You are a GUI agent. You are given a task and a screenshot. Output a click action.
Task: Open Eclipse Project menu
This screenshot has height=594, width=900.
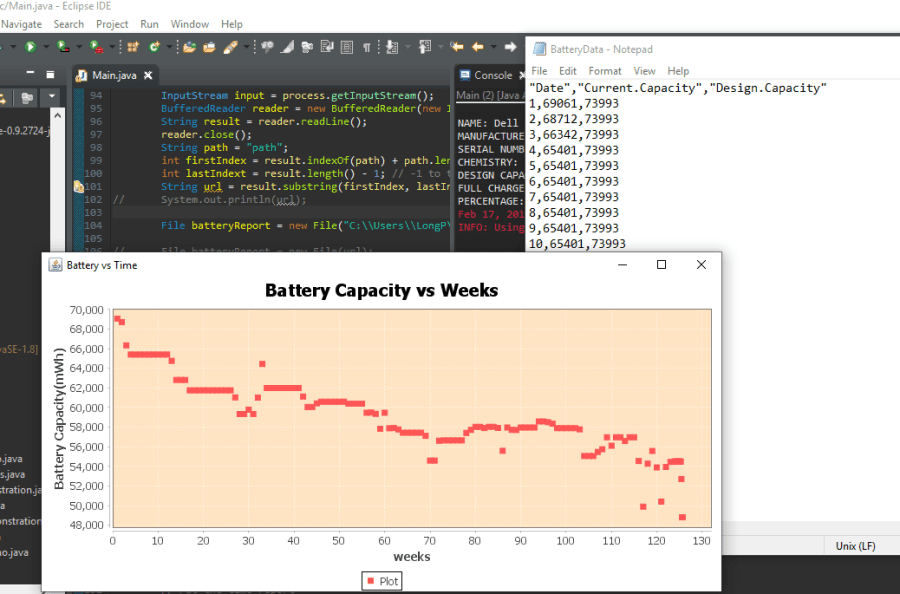112,24
